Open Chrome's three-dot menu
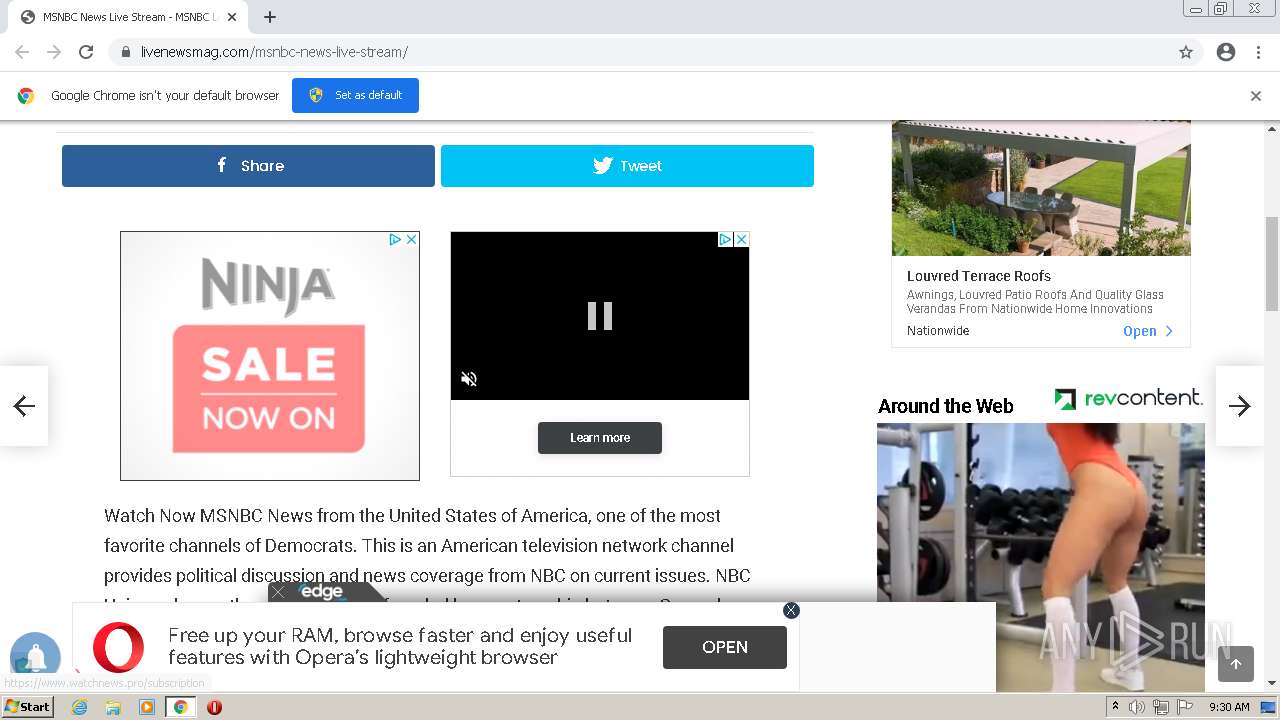This screenshot has width=1280, height=720. point(1258,52)
